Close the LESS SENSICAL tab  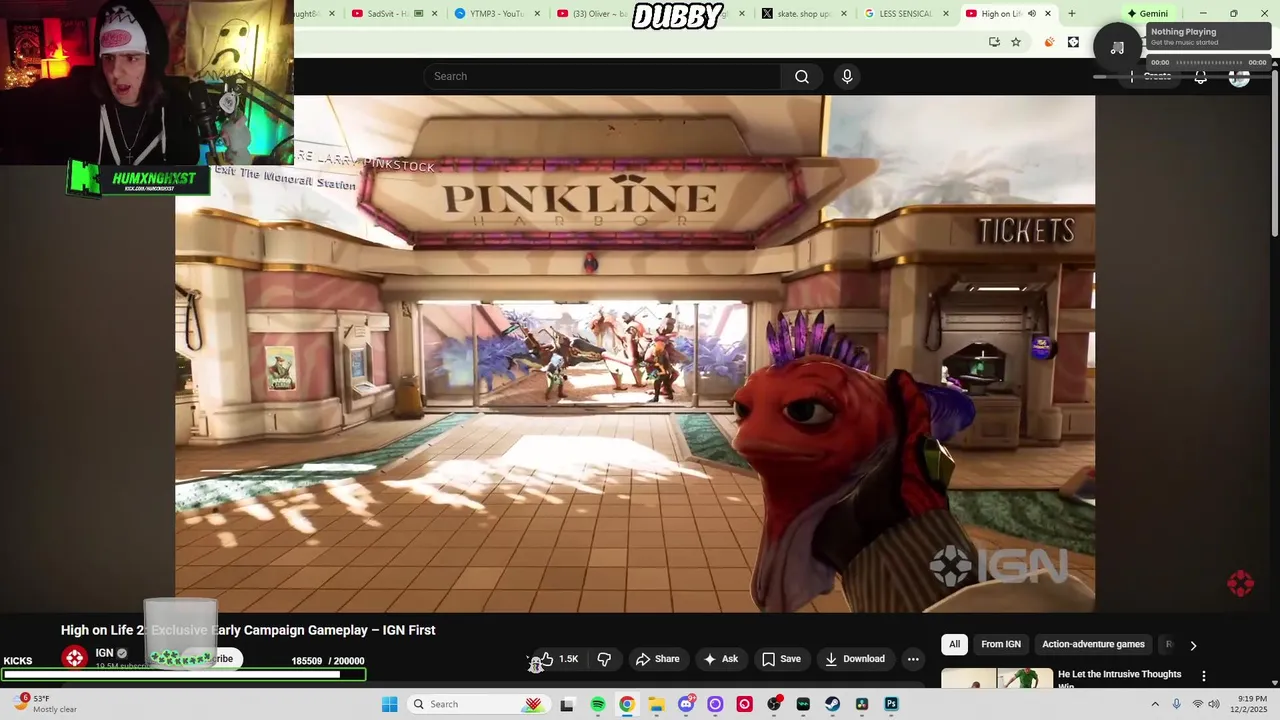tap(947, 14)
